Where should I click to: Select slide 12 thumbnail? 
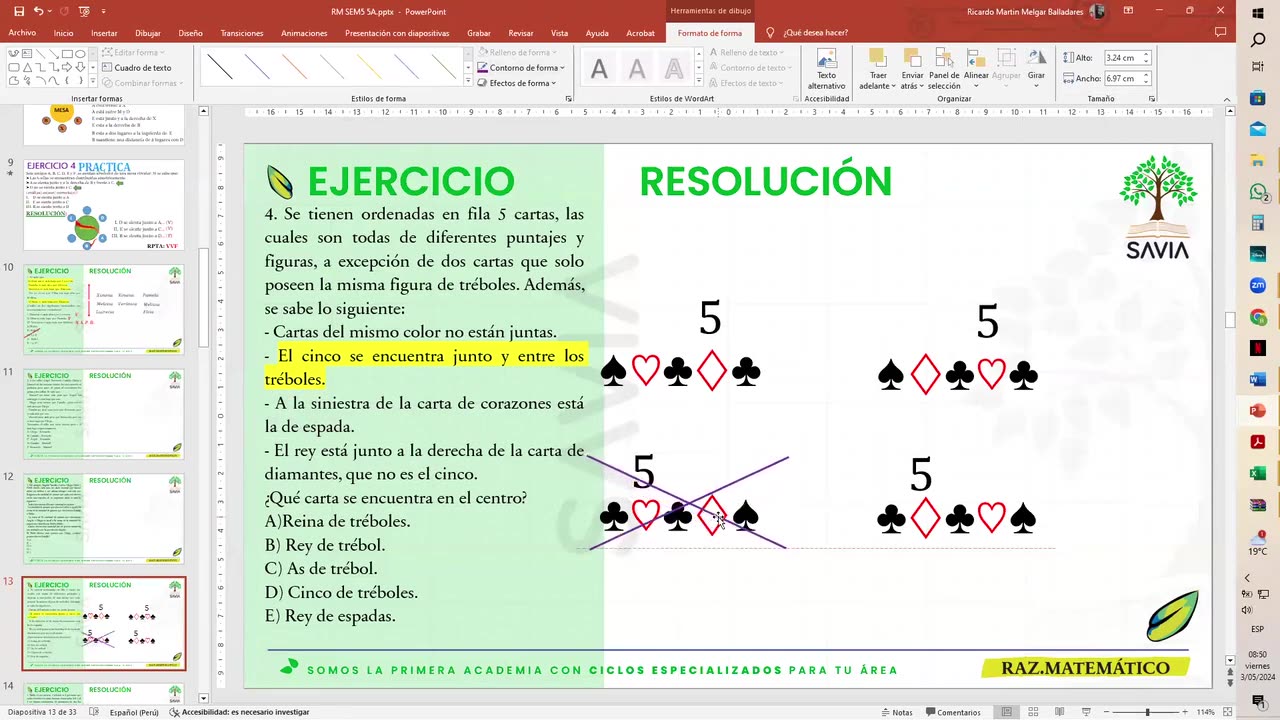click(104, 518)
